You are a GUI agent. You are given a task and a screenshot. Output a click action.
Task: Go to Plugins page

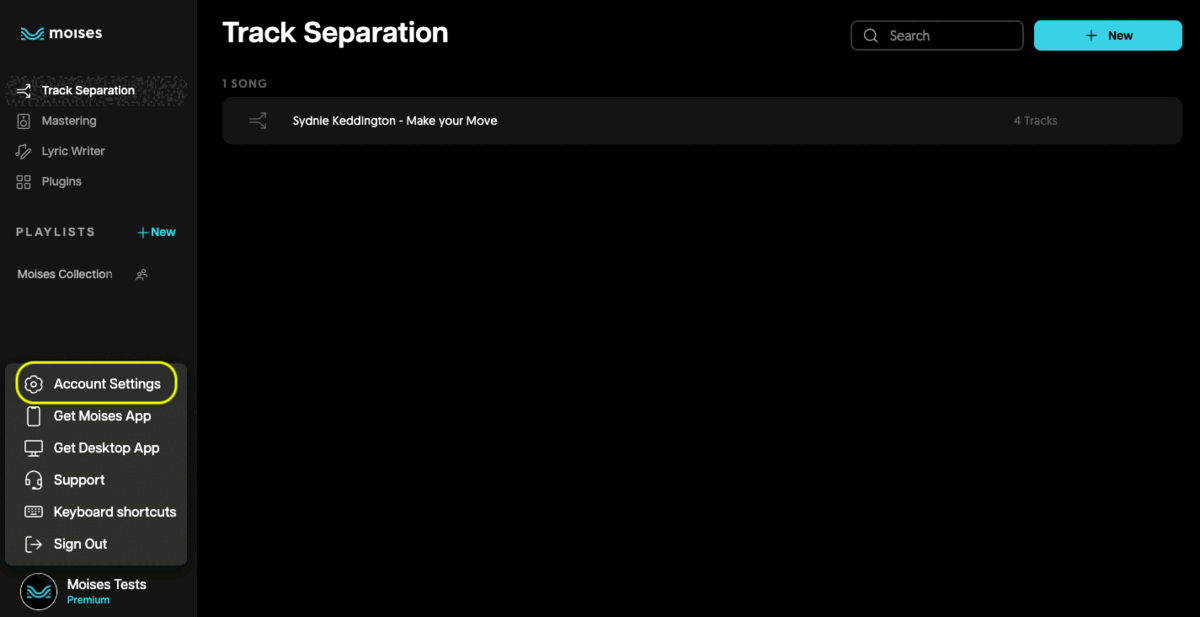pos(62,182)
